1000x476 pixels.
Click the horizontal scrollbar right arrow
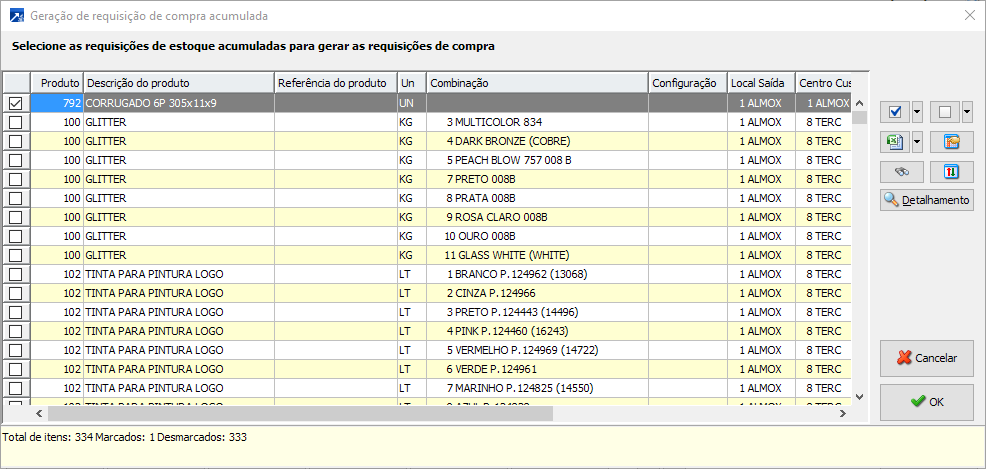click(x=843, y=413)
